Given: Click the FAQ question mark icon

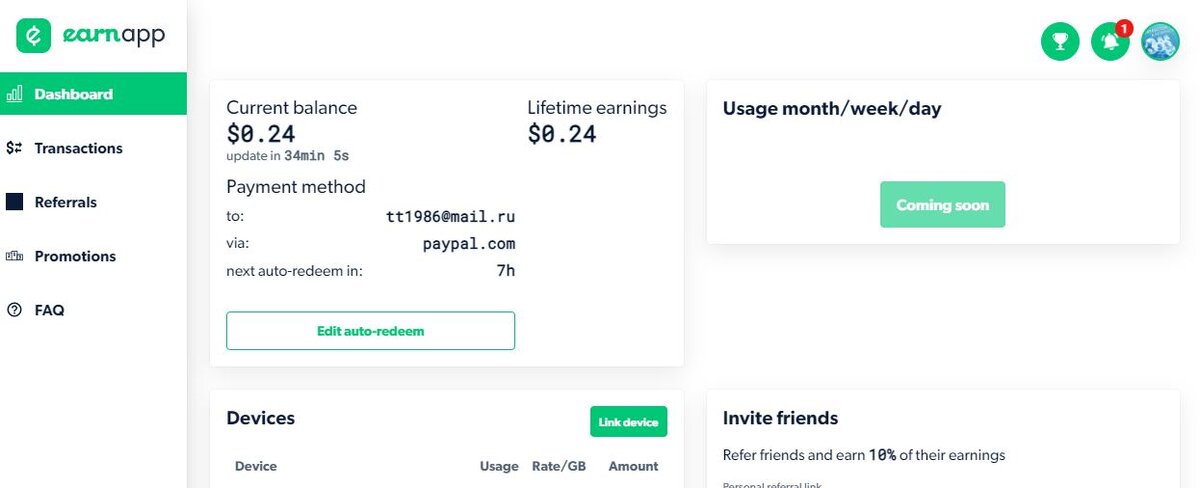Looking at the screenshot, I should click(x=14, y=310).
